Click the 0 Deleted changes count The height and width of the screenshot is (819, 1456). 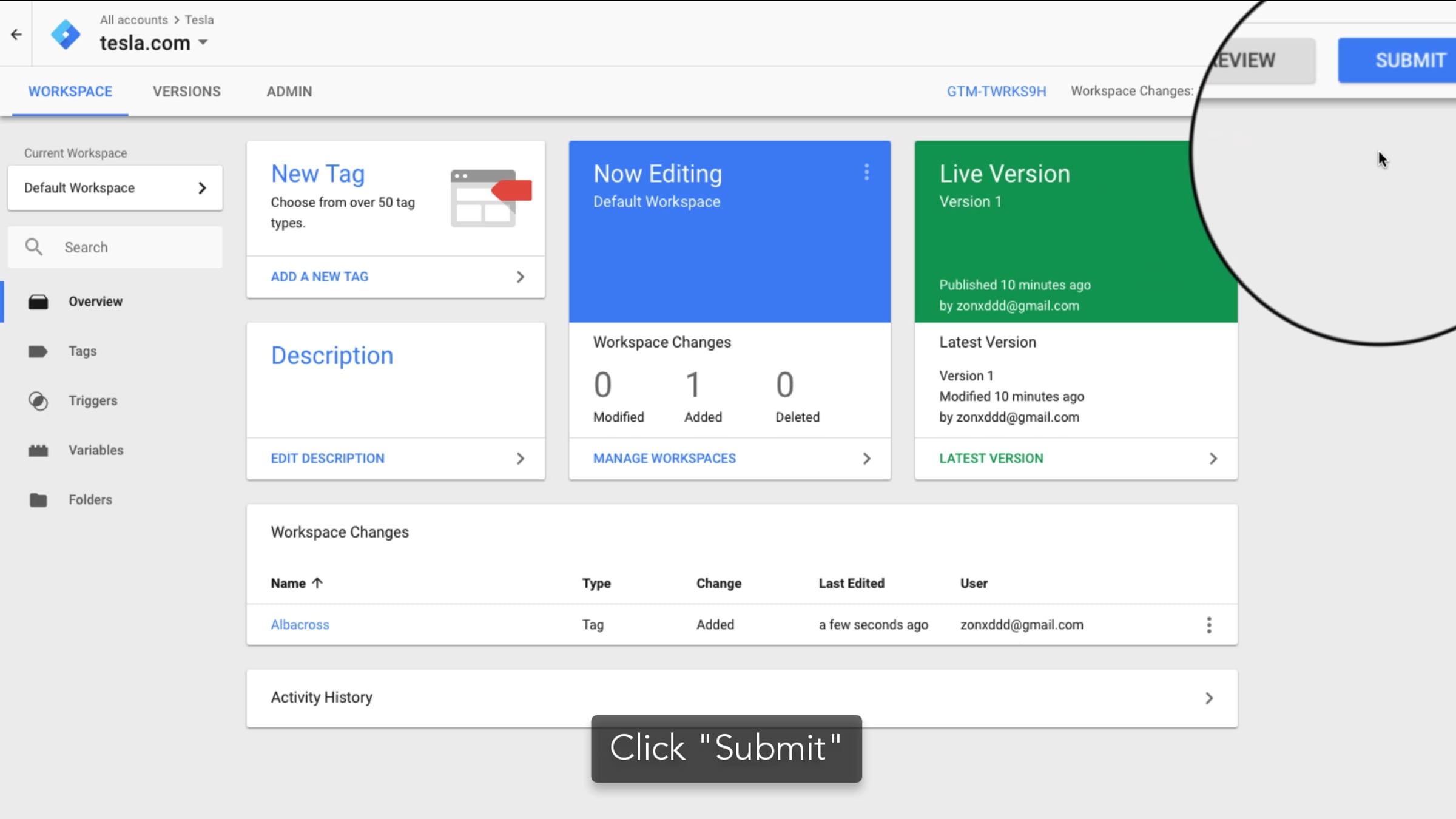(785, 385)
